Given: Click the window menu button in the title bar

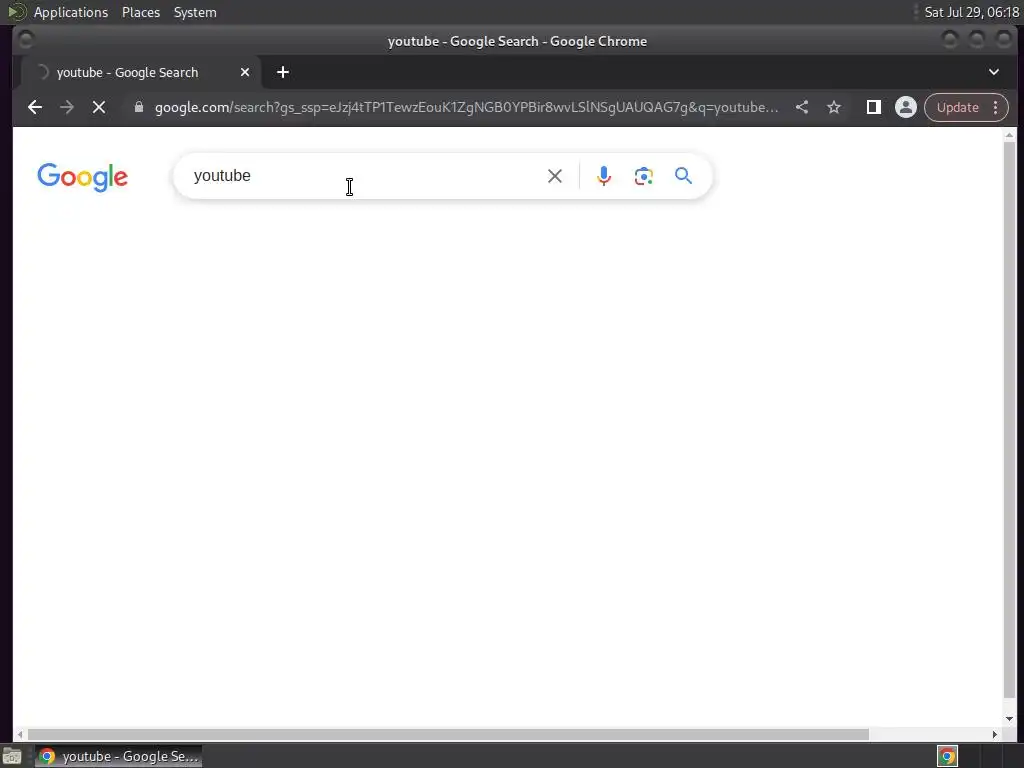Looking at the screenshot, I should [x=25, y=40].
